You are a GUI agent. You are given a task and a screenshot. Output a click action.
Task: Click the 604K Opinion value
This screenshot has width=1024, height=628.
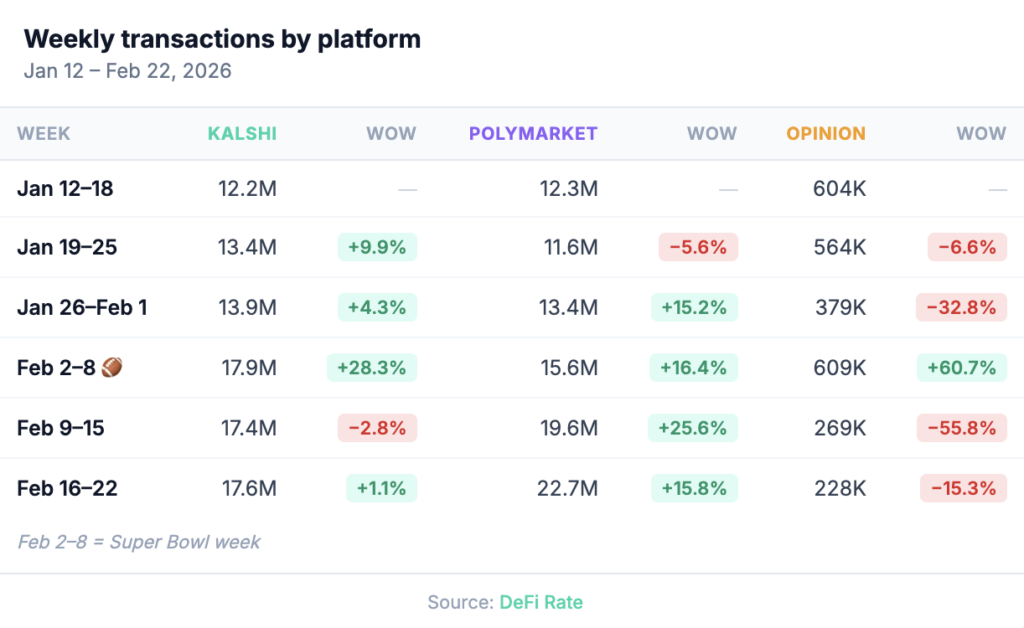[x=839, y=188]
